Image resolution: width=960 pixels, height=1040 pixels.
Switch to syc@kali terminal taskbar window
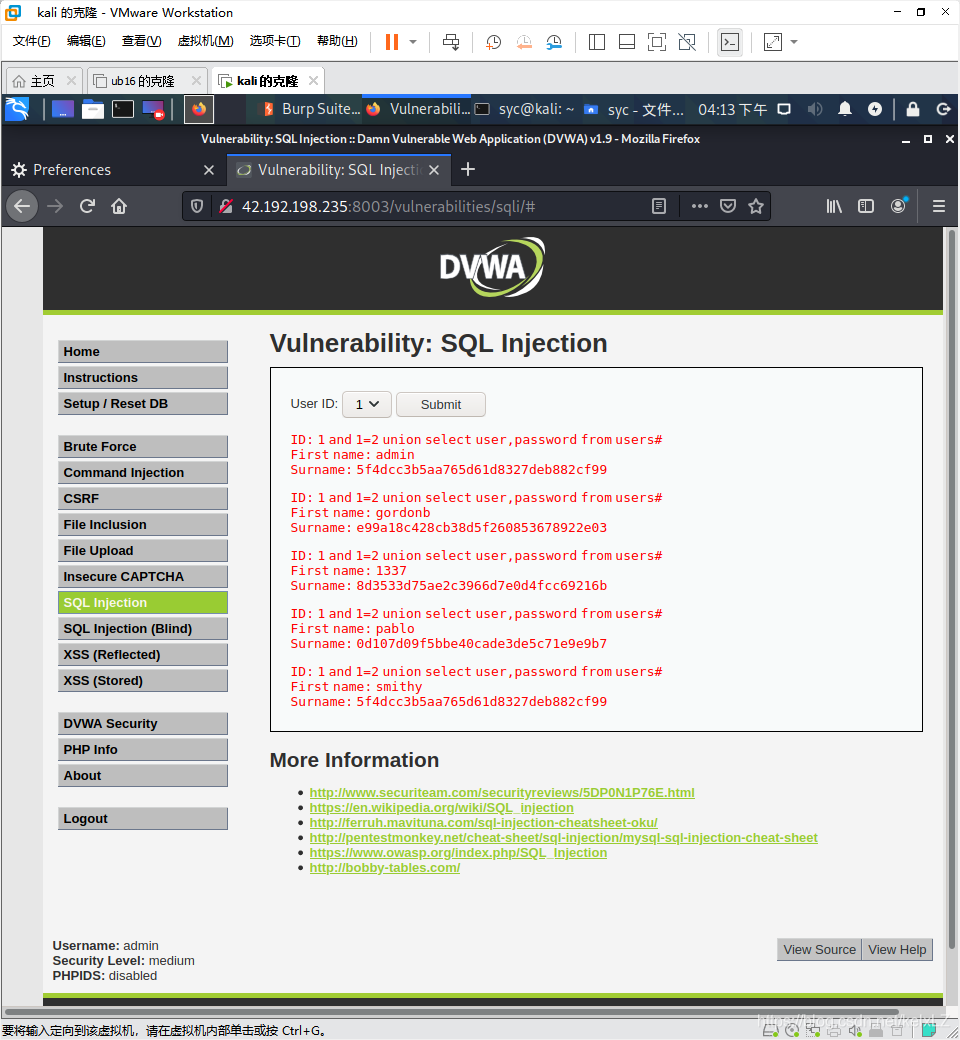(x=525, y=109)
